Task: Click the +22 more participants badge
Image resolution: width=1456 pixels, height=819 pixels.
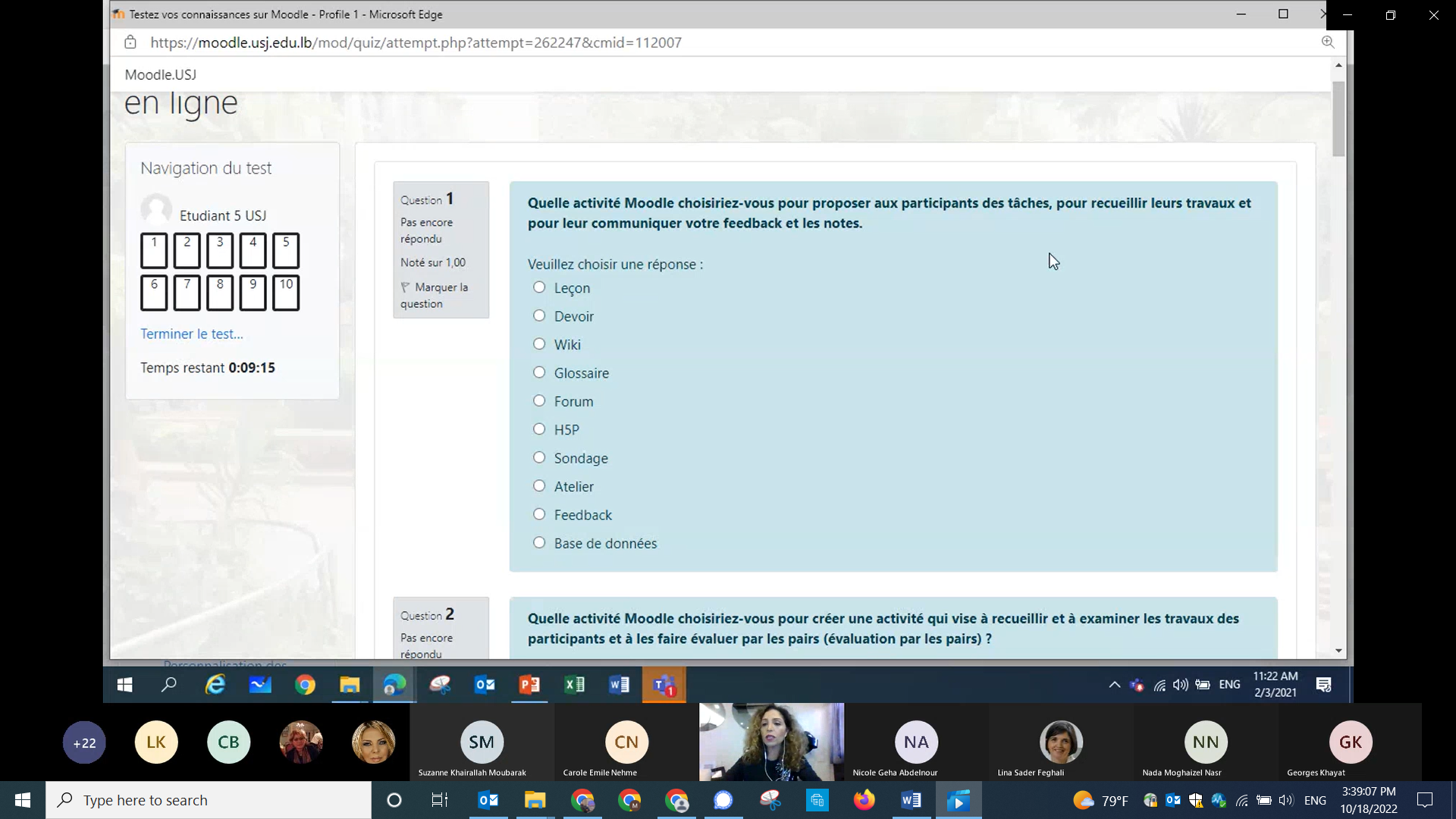Action: pos(84,742)
